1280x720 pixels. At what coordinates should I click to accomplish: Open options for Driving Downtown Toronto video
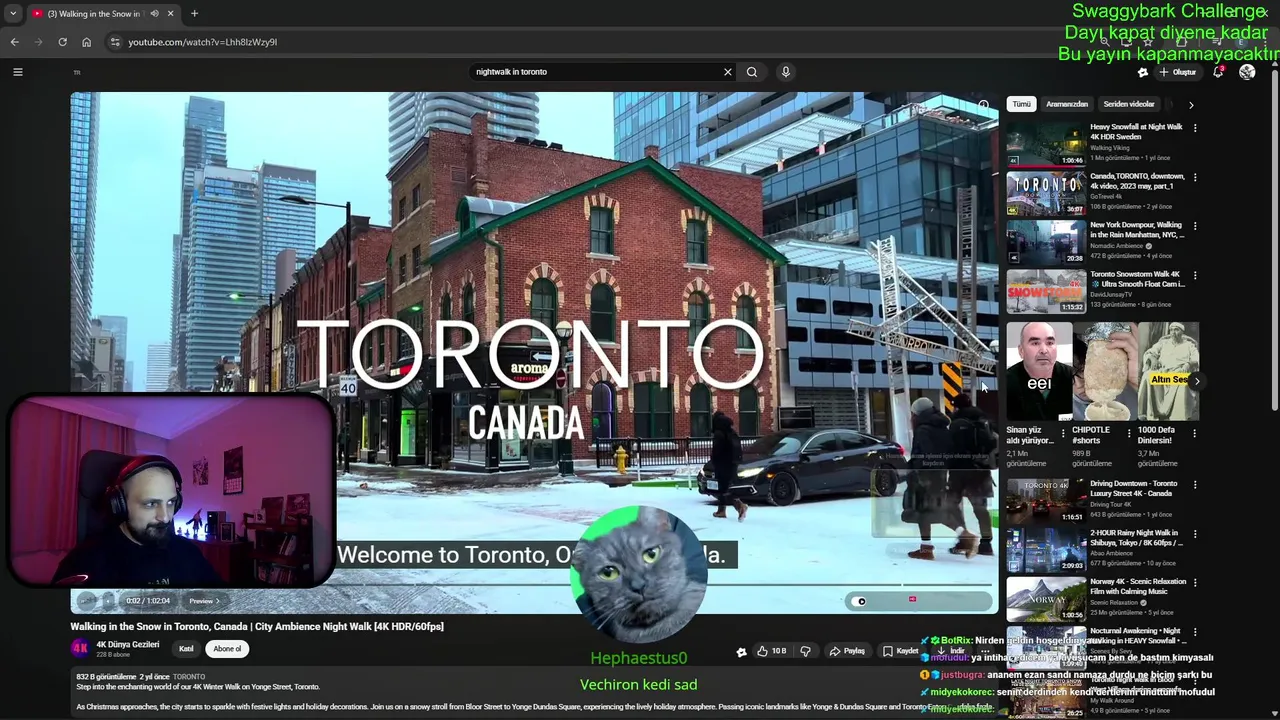[x=1194, y=485]
